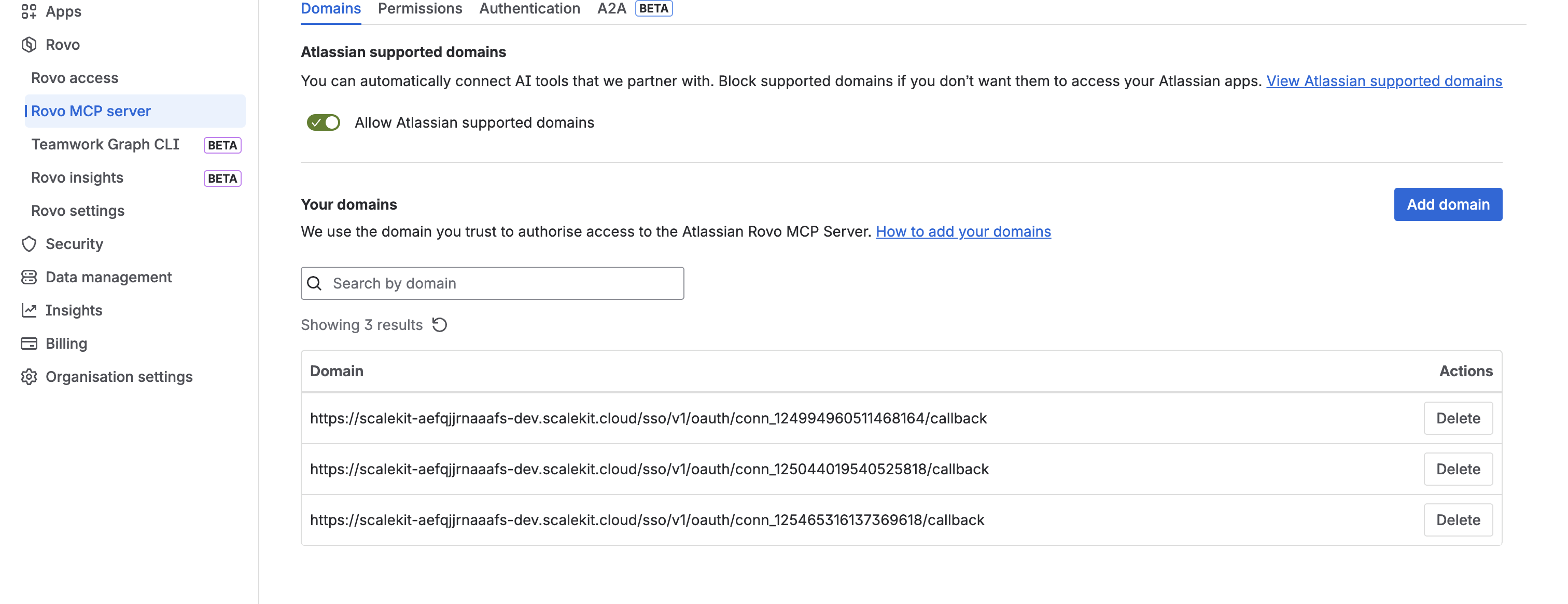
Task: Click the Organisation settings gear icon
Action: coord(29,376)
